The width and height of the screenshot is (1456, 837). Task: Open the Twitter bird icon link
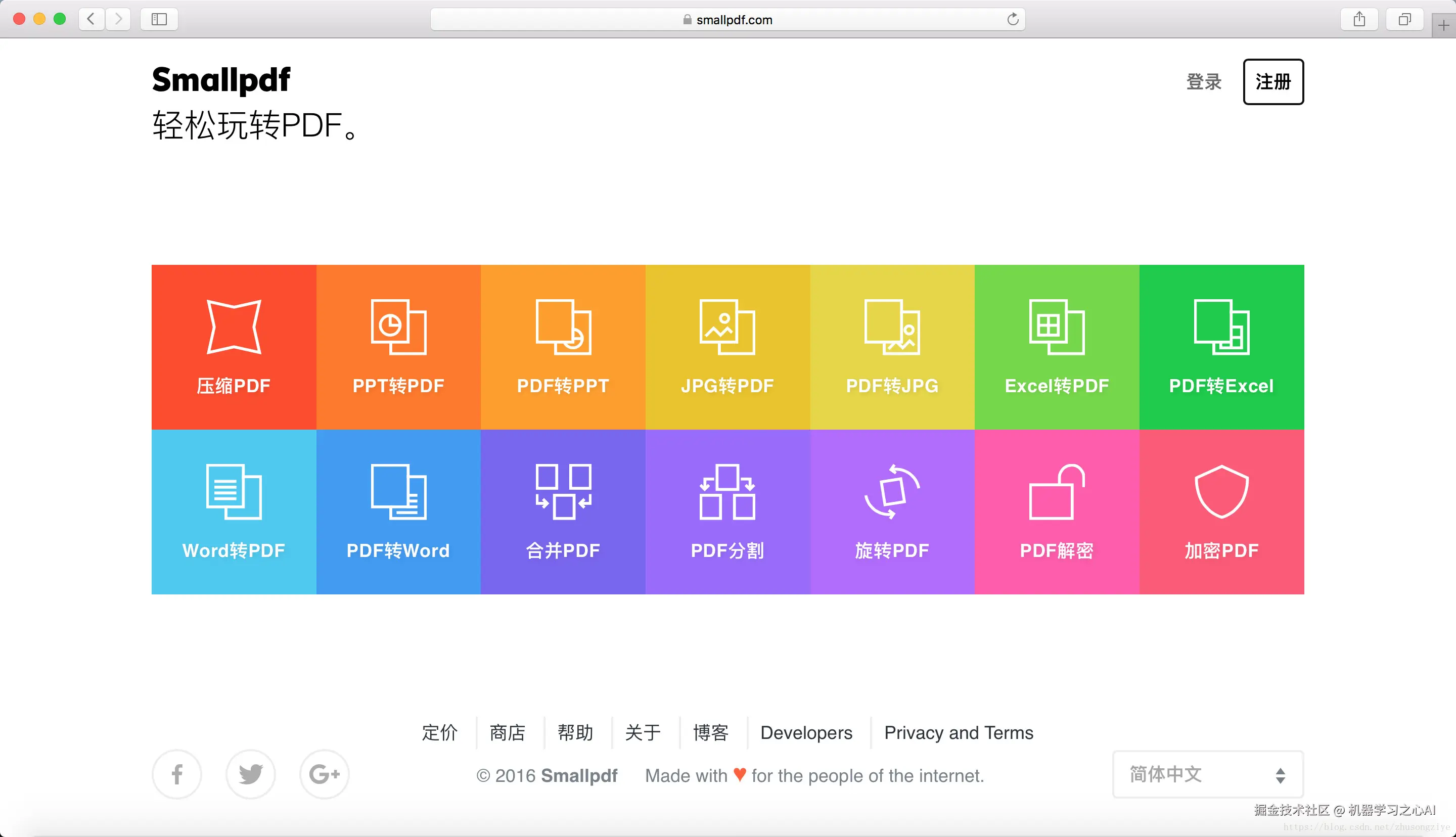(251, 774)
